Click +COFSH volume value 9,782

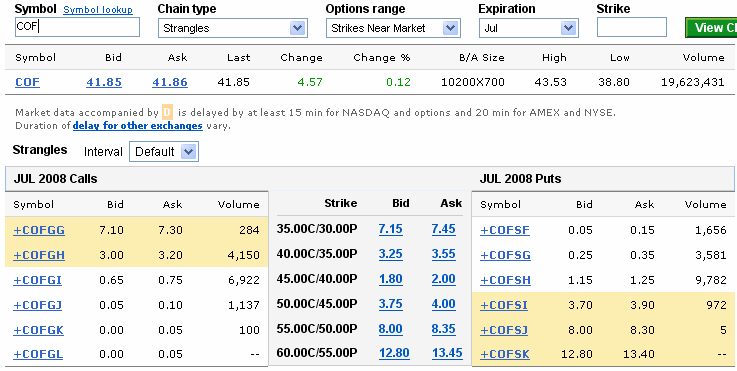coord(710,280)
